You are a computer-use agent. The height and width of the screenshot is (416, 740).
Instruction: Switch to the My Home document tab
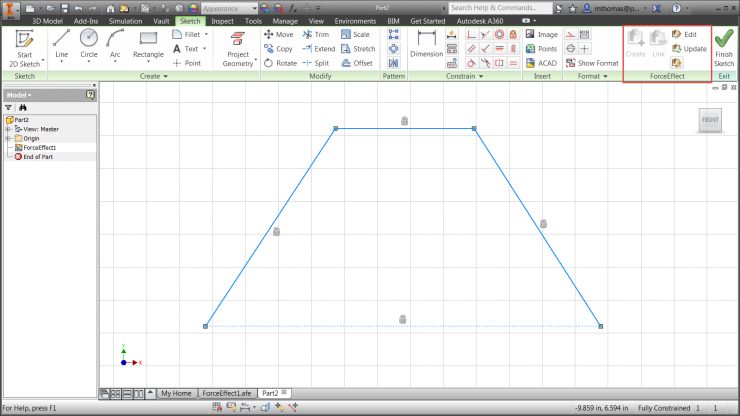[176, 393]
